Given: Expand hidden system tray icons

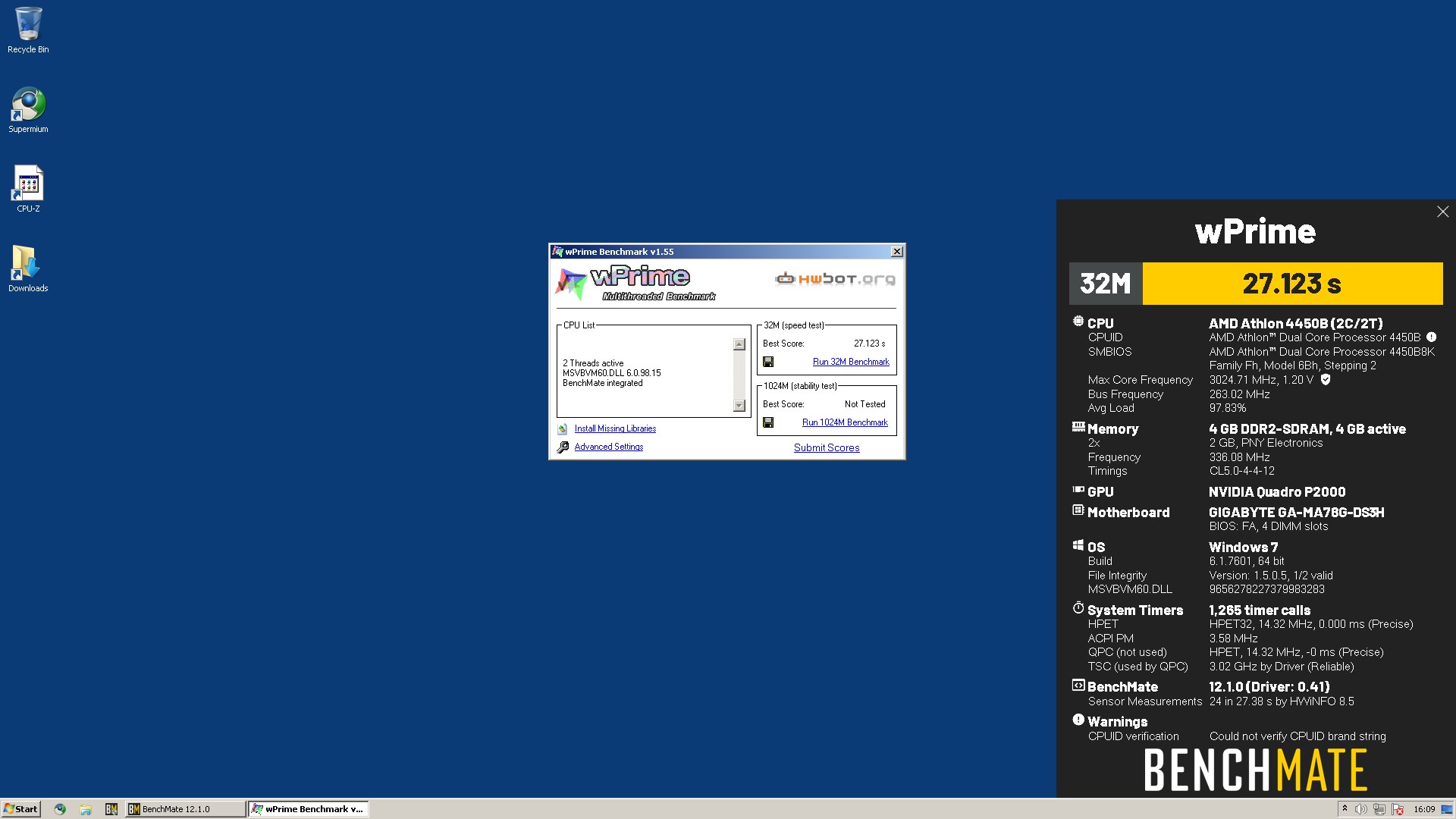Looking at the screenshot, I should click(x=1345, y=809).
